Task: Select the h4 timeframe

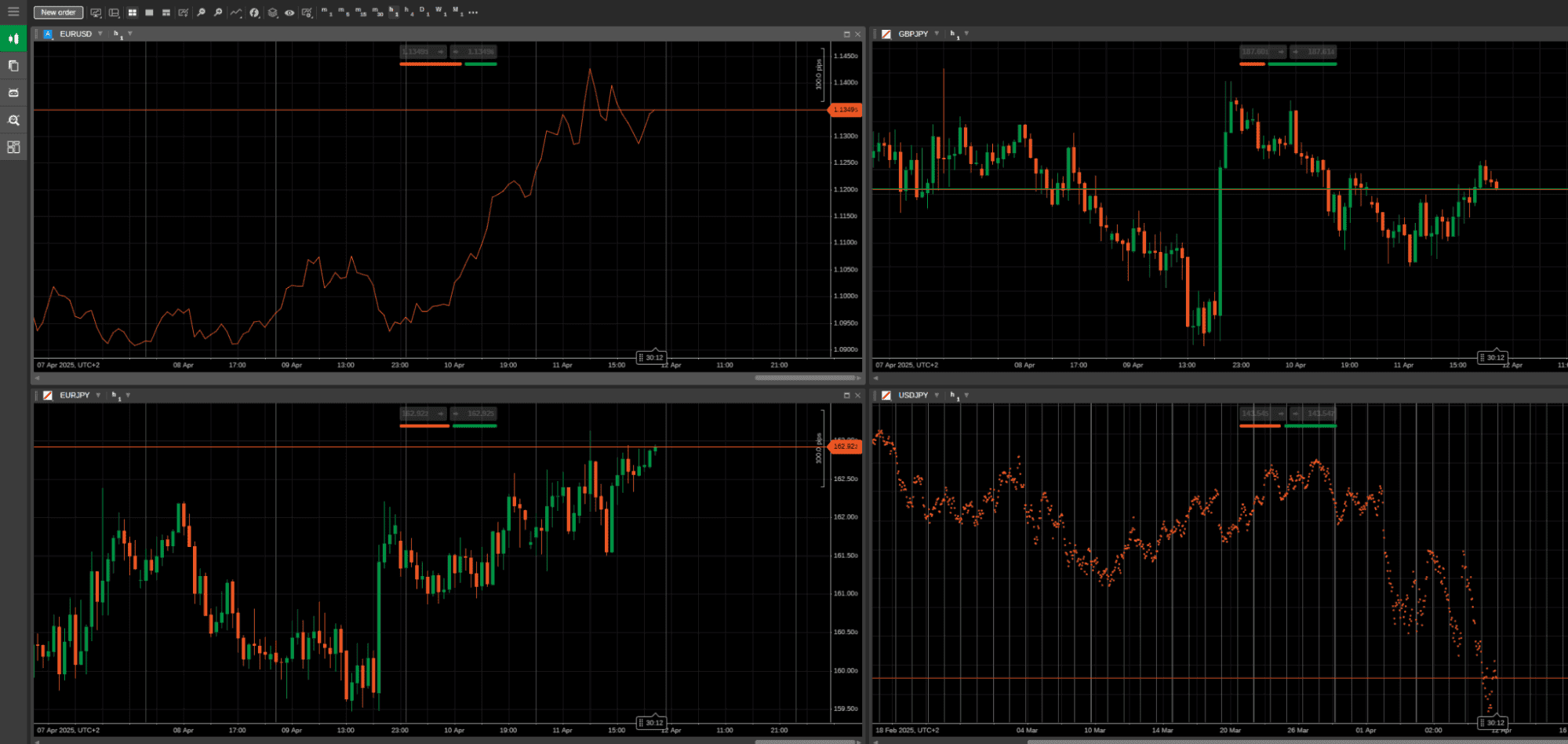Action: click(x=409, y=12)
